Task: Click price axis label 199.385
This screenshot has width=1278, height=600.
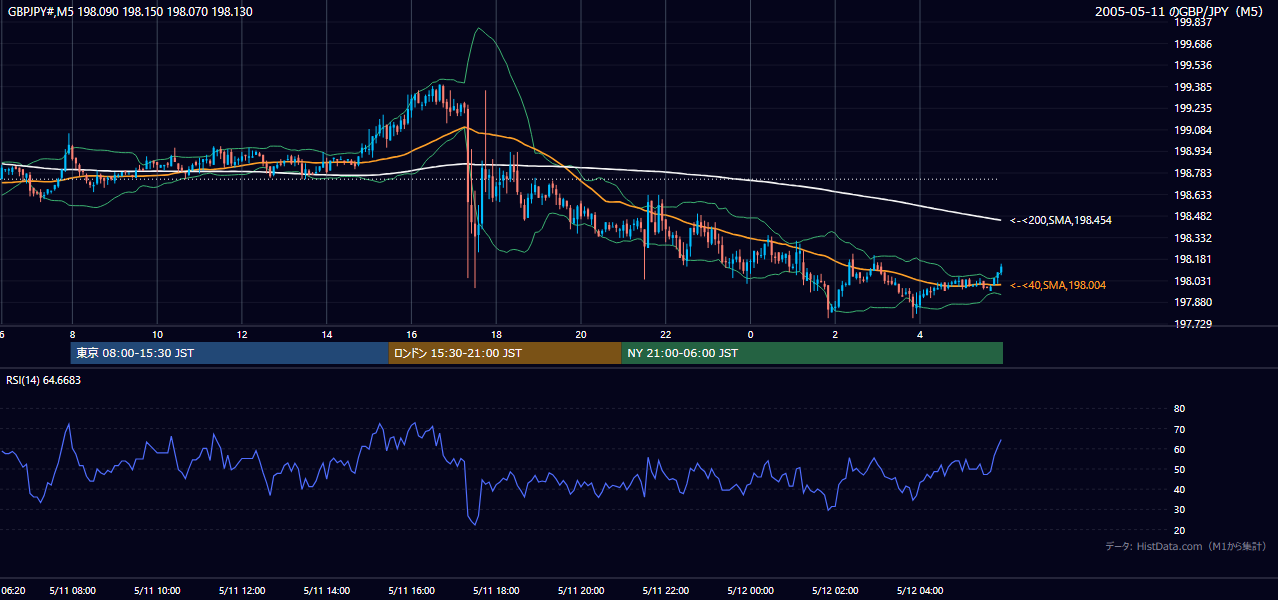Action: (x=1192, y=87)
